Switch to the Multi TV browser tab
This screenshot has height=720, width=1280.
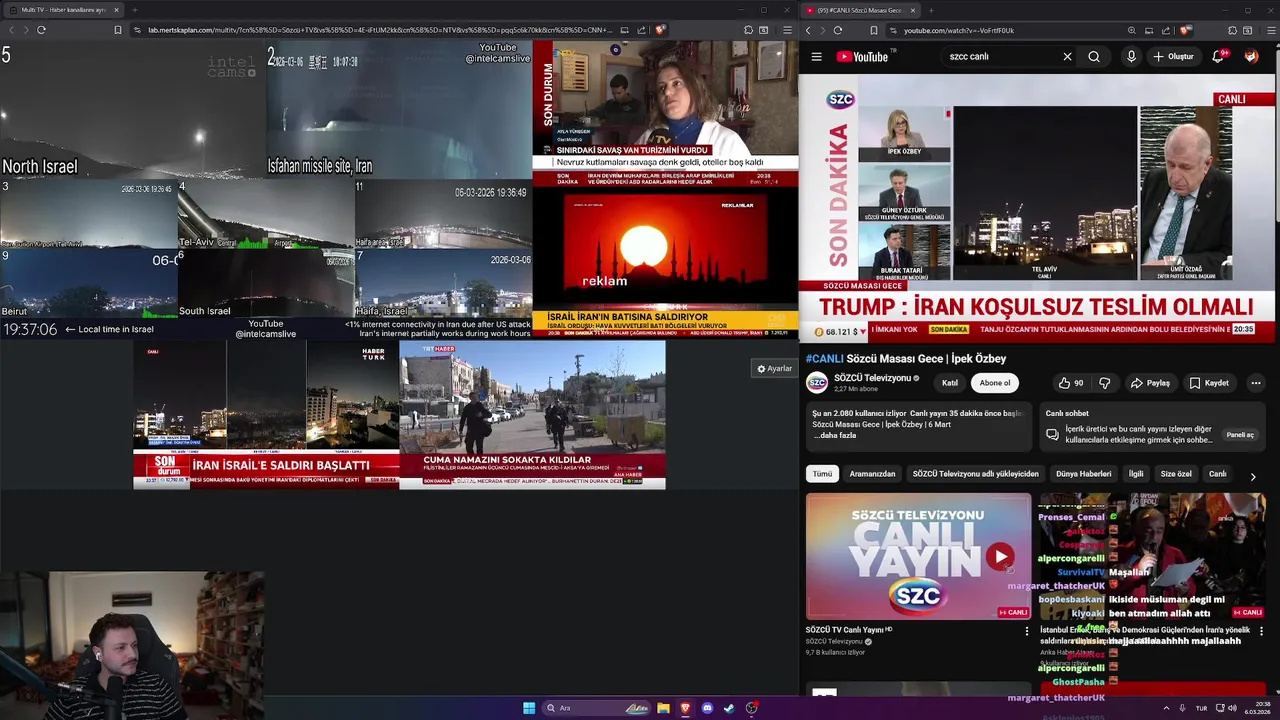(x=63, y=10)
